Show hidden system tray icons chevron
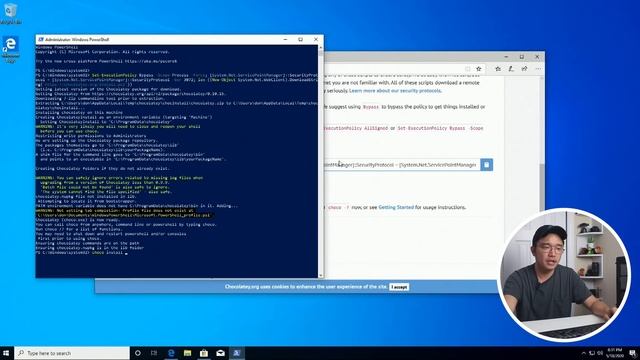The image size is (640, 360). (x=583, y=353)
